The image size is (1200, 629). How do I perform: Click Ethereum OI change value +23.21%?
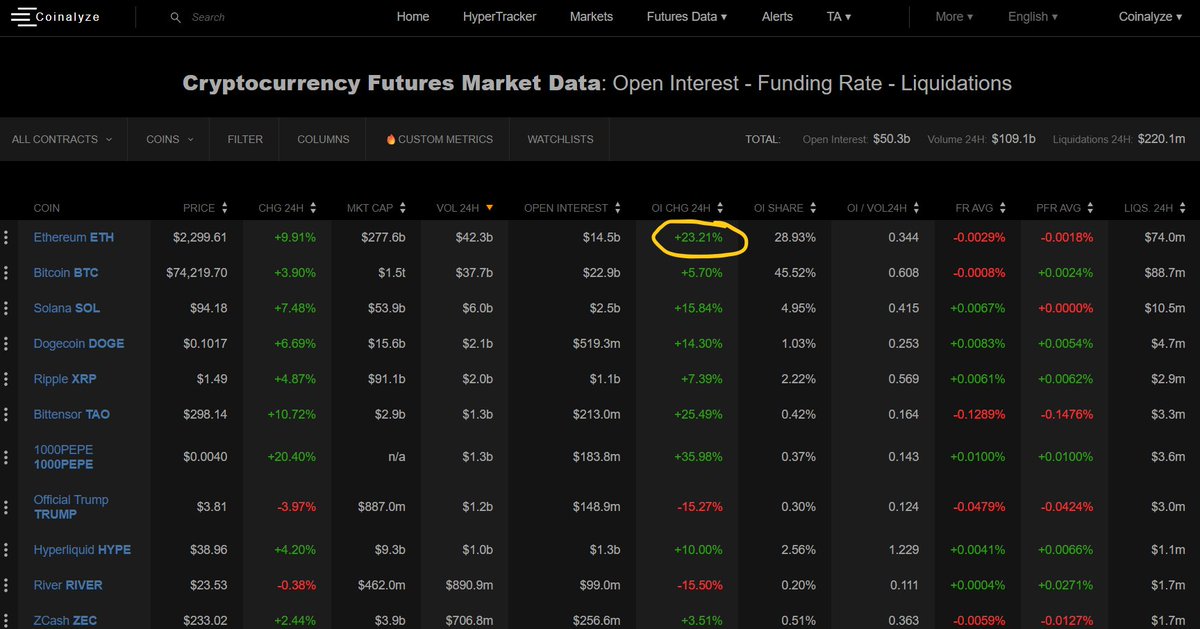pyautogui.click(x=698, y=238)
